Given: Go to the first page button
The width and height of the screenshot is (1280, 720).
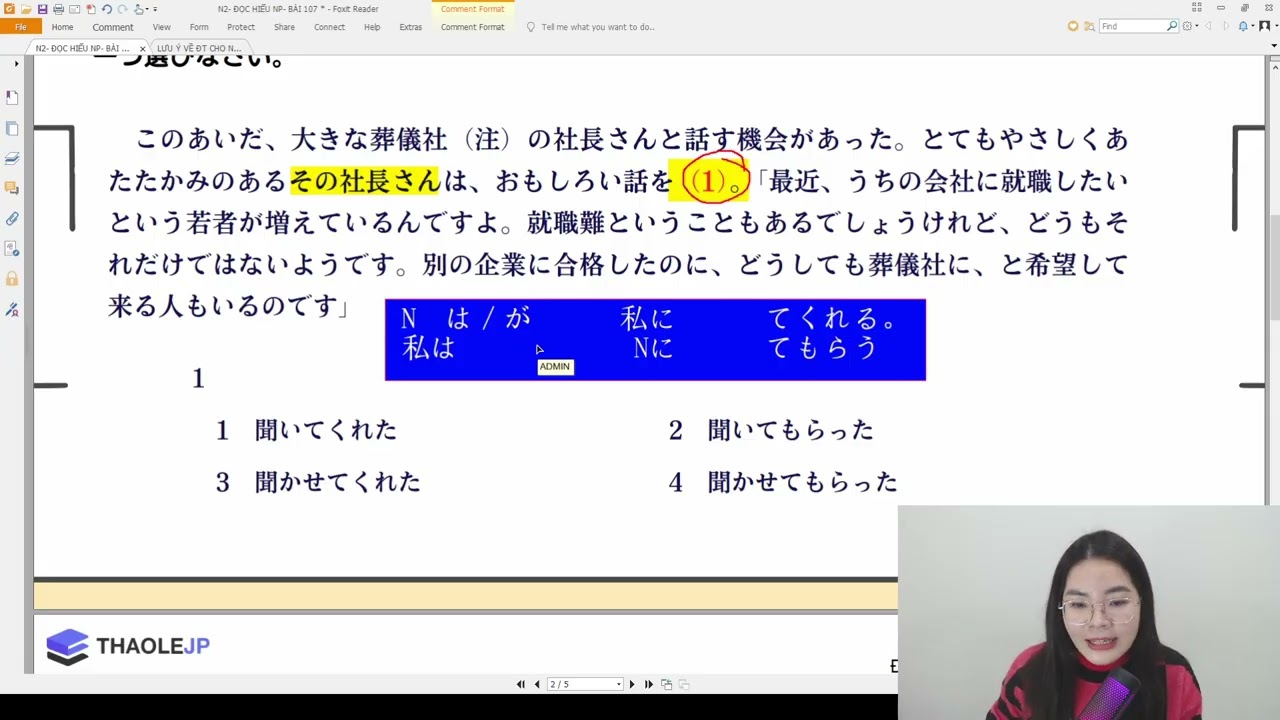Looking at the screenshot, I should pos(520,684).
